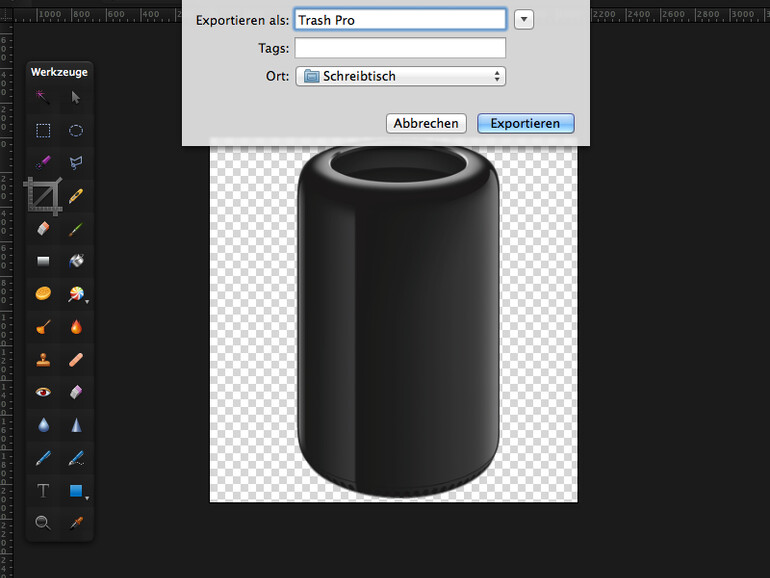Screen dimensions: 770x578
Task: Activate the enlarged Crop tool
Action: click(43, 196)
